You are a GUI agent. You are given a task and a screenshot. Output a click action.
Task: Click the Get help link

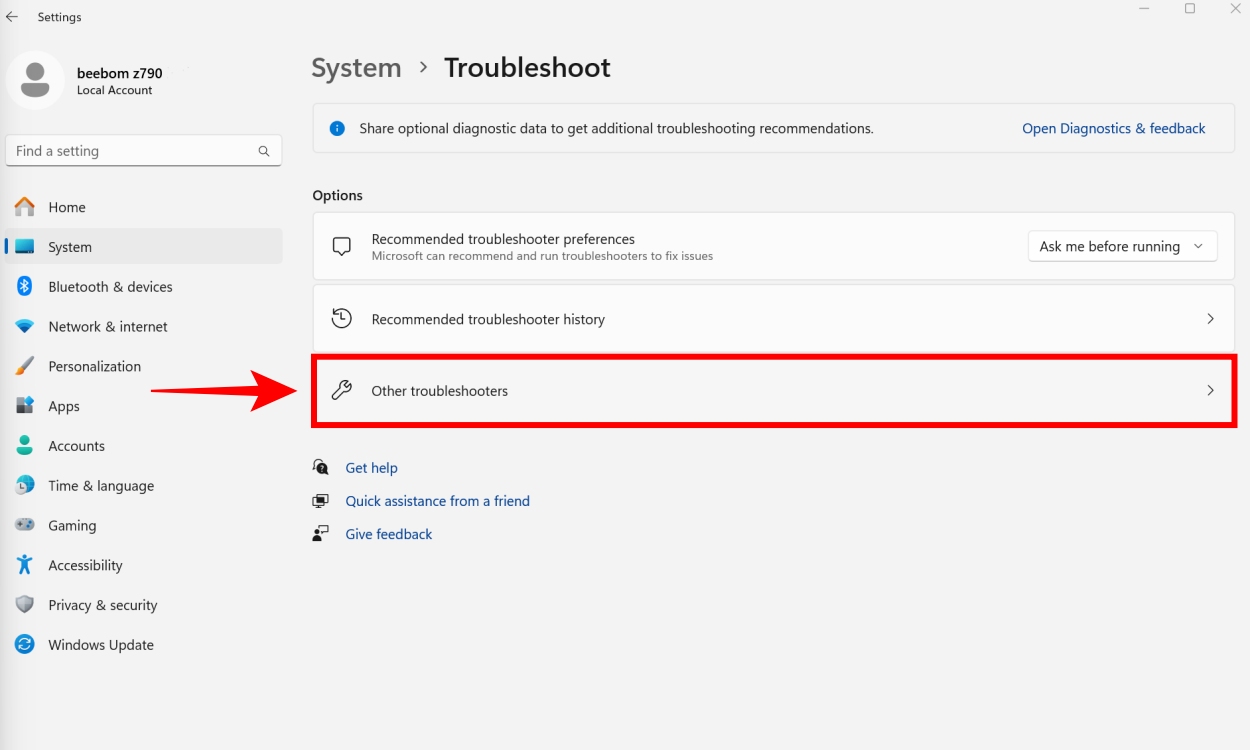[x=371, y=467]
